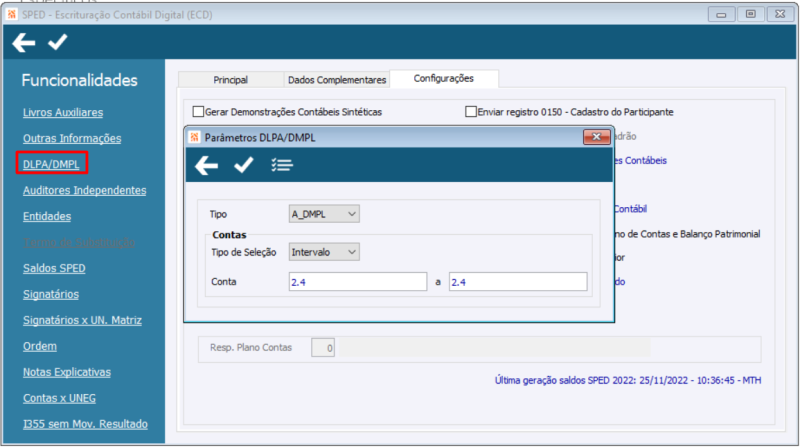Open Signatários x UN. Matriz link

click(82, 320)
